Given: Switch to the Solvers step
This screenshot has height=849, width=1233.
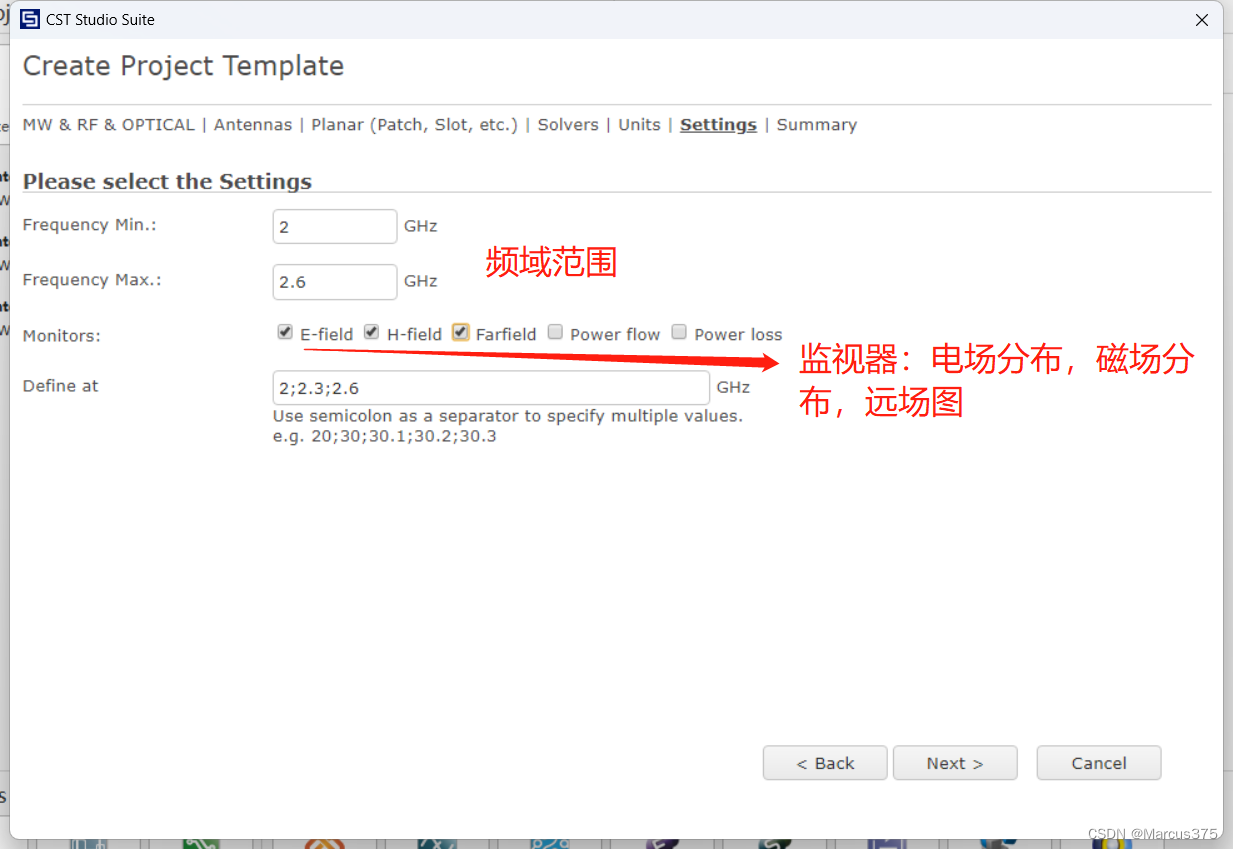Looking at the screenshot, I should pos(568,124).
